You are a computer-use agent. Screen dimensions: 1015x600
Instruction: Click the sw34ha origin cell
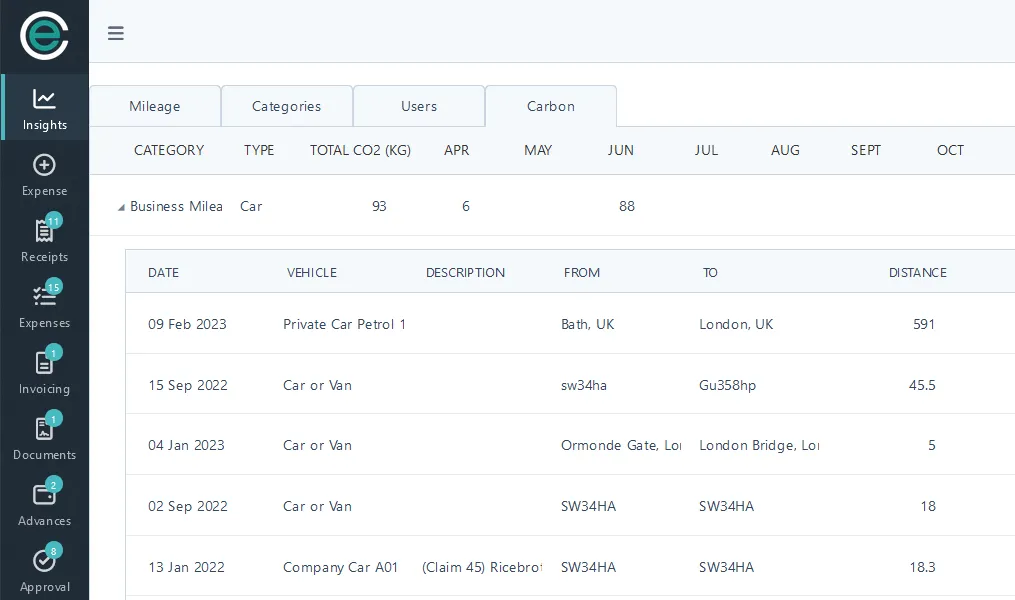click(x=584, y=385)
